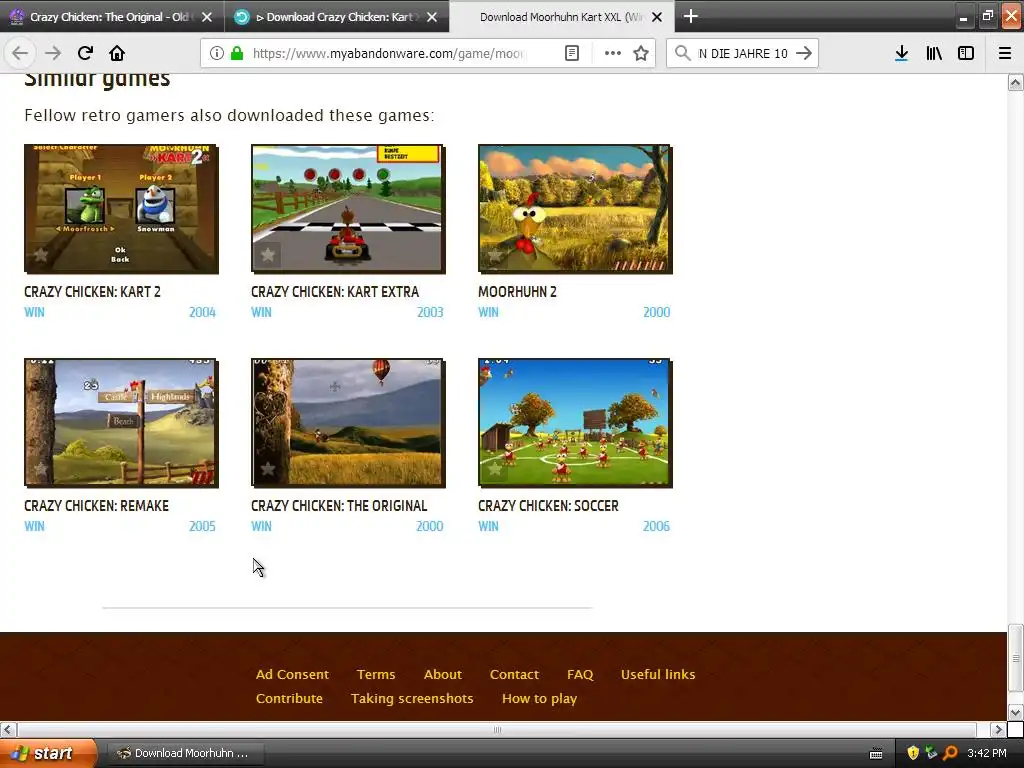The width and height of the screenshot is (1024, 768).
Task: Bookmark this page with the star
Action: (641, 53)
